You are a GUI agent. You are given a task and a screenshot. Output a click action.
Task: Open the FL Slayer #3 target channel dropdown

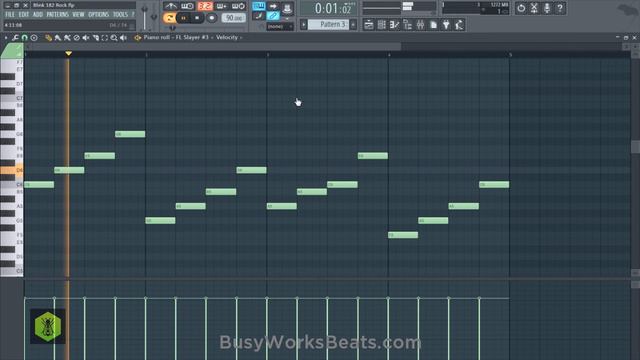(192, 37)
